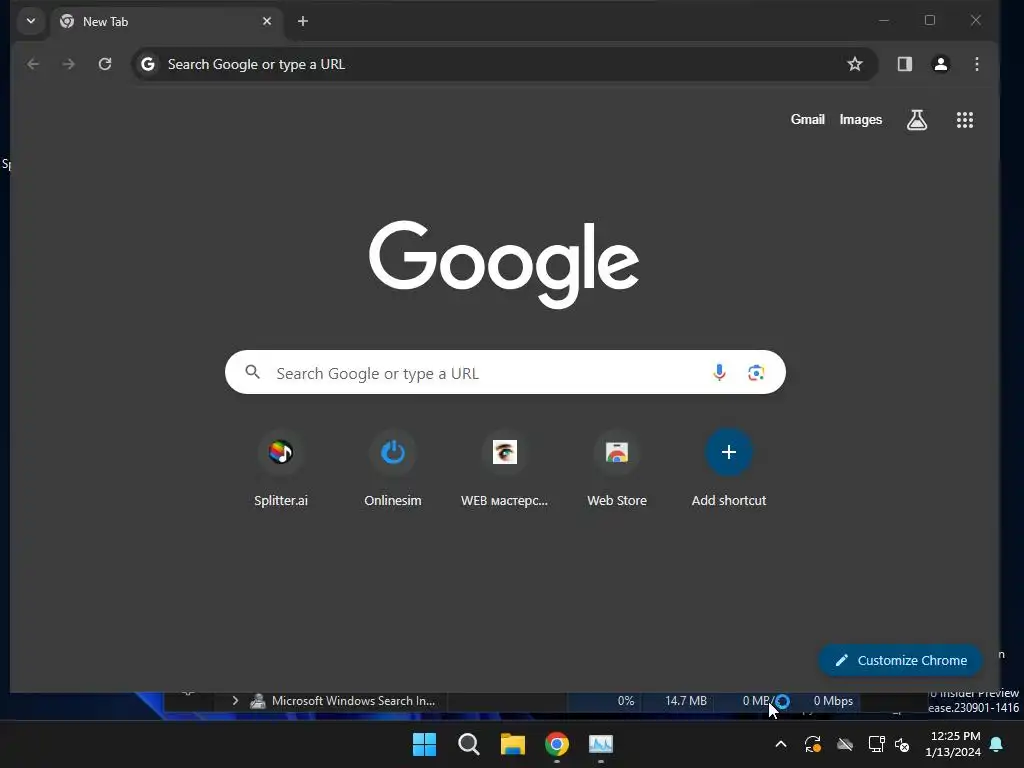Close the New Tab tab
Screen dimensions: 1024x768
266,22
